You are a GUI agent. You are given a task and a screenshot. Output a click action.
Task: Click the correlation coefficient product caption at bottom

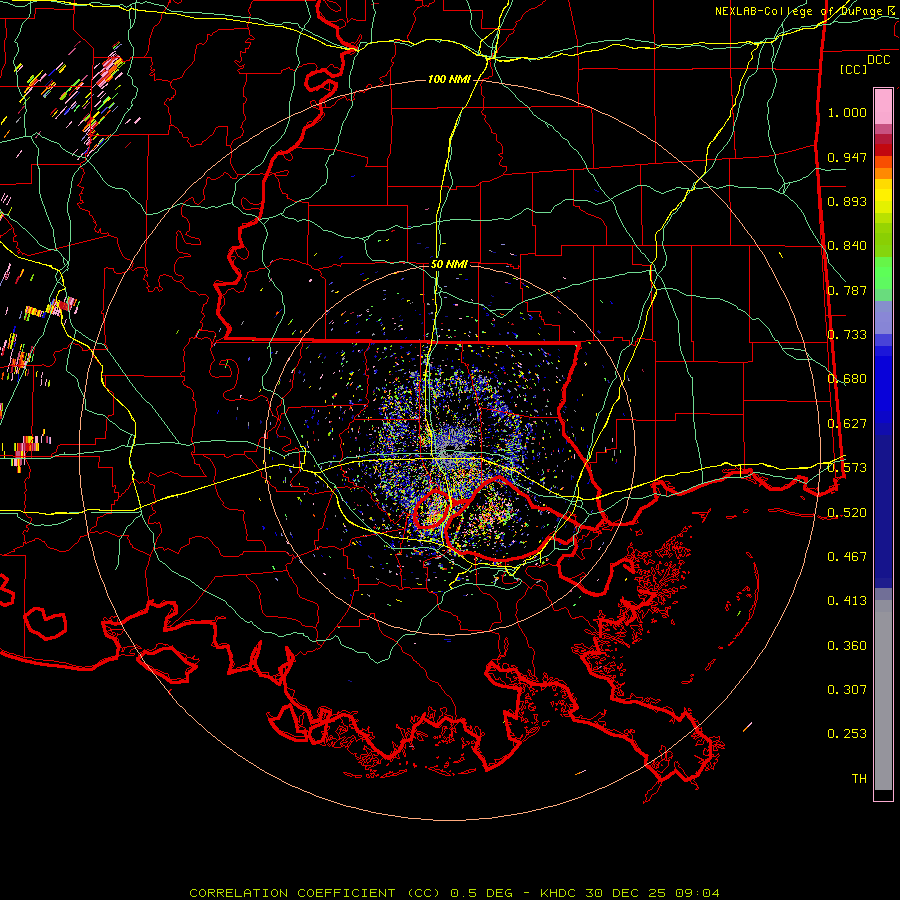click(454, 893)
